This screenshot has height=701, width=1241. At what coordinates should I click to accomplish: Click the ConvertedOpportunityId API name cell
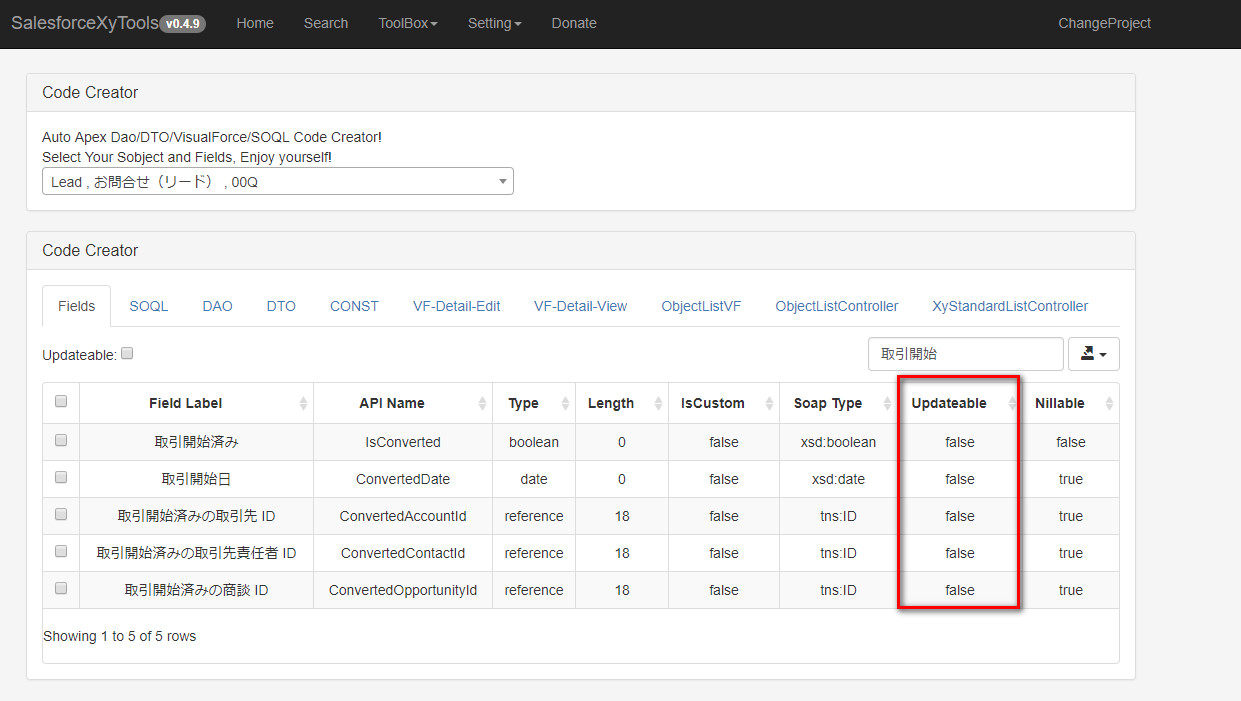tap(403, 590)
